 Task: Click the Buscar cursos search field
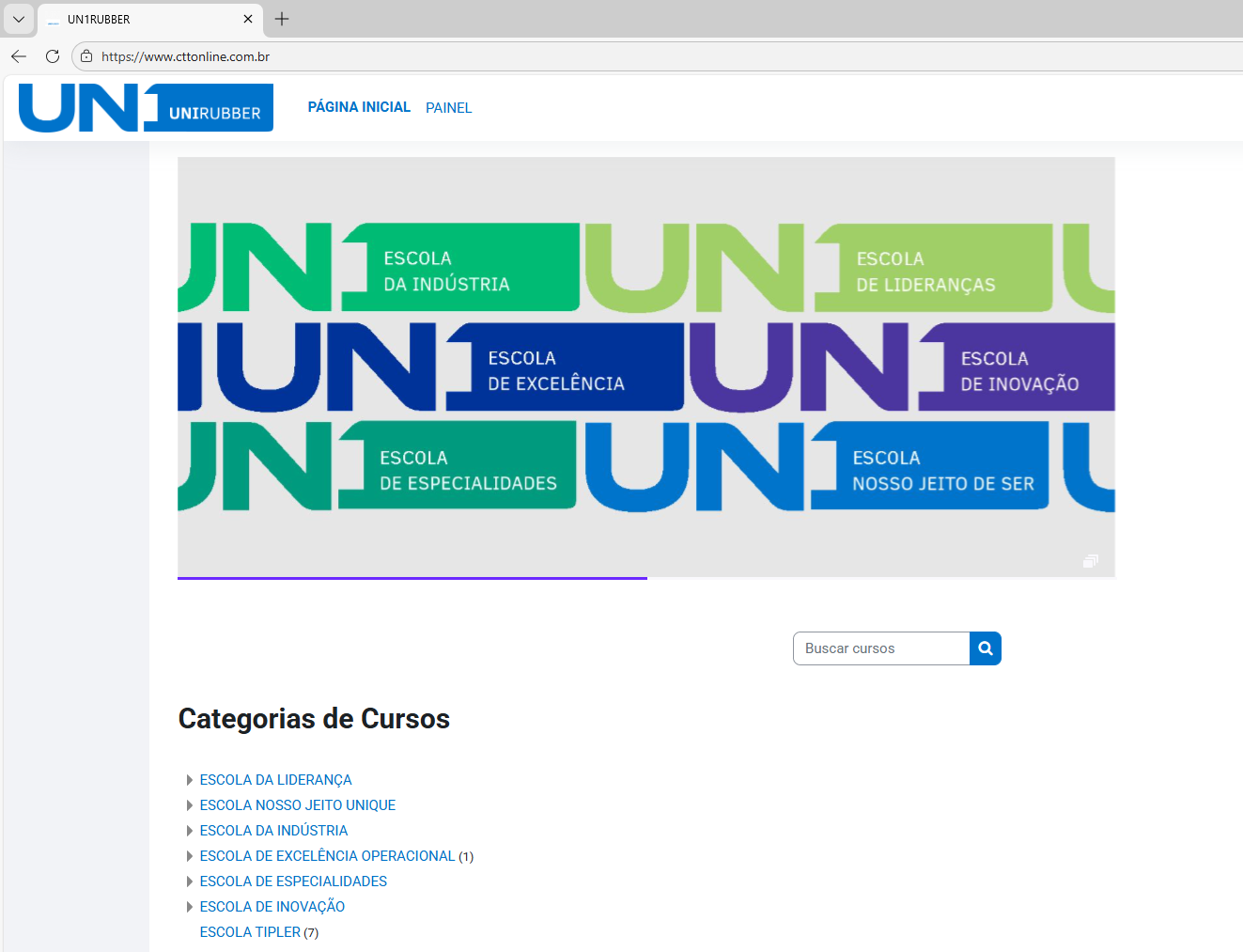(880, 648)
